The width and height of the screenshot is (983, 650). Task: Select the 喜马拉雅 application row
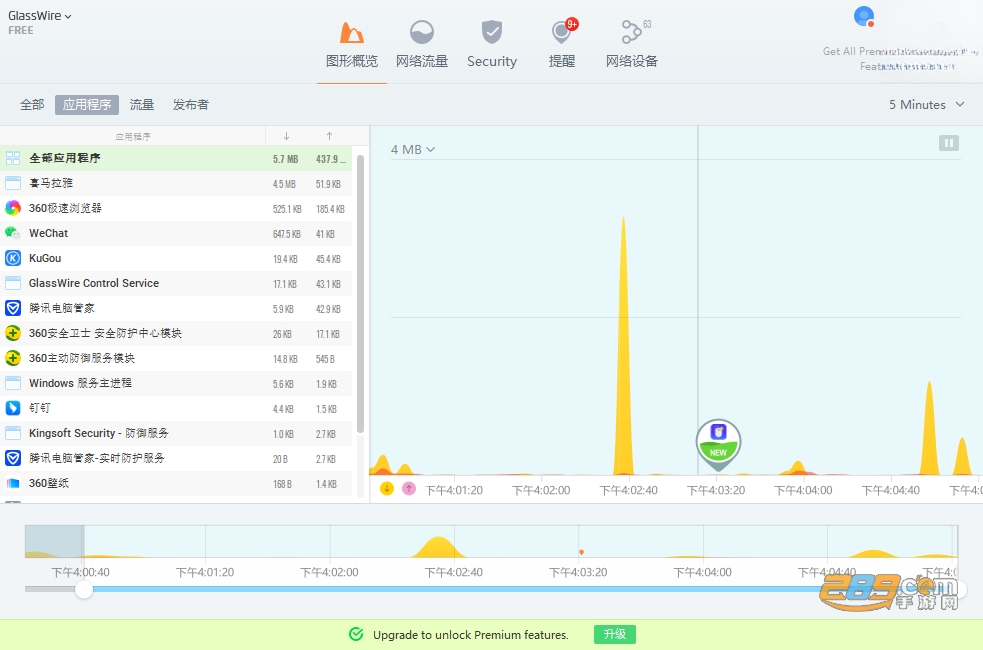(176, 184)
